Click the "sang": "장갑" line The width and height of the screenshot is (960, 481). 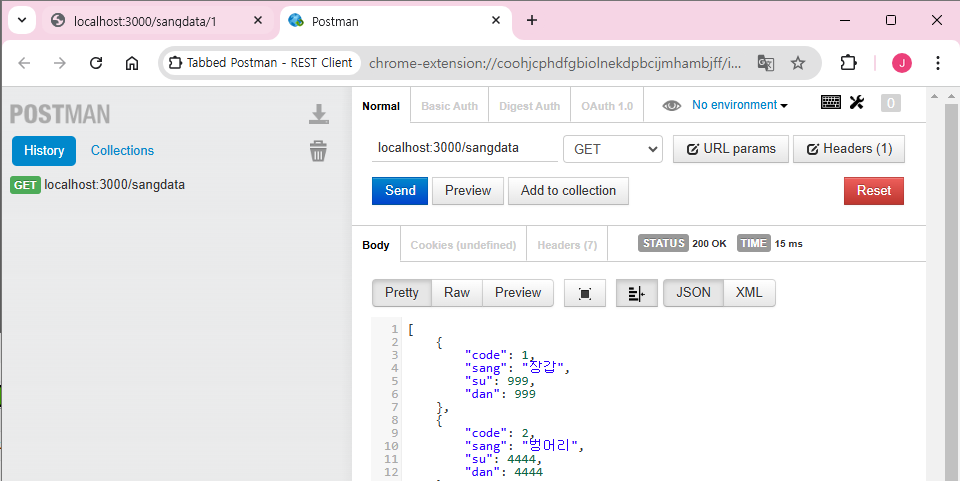517,368
